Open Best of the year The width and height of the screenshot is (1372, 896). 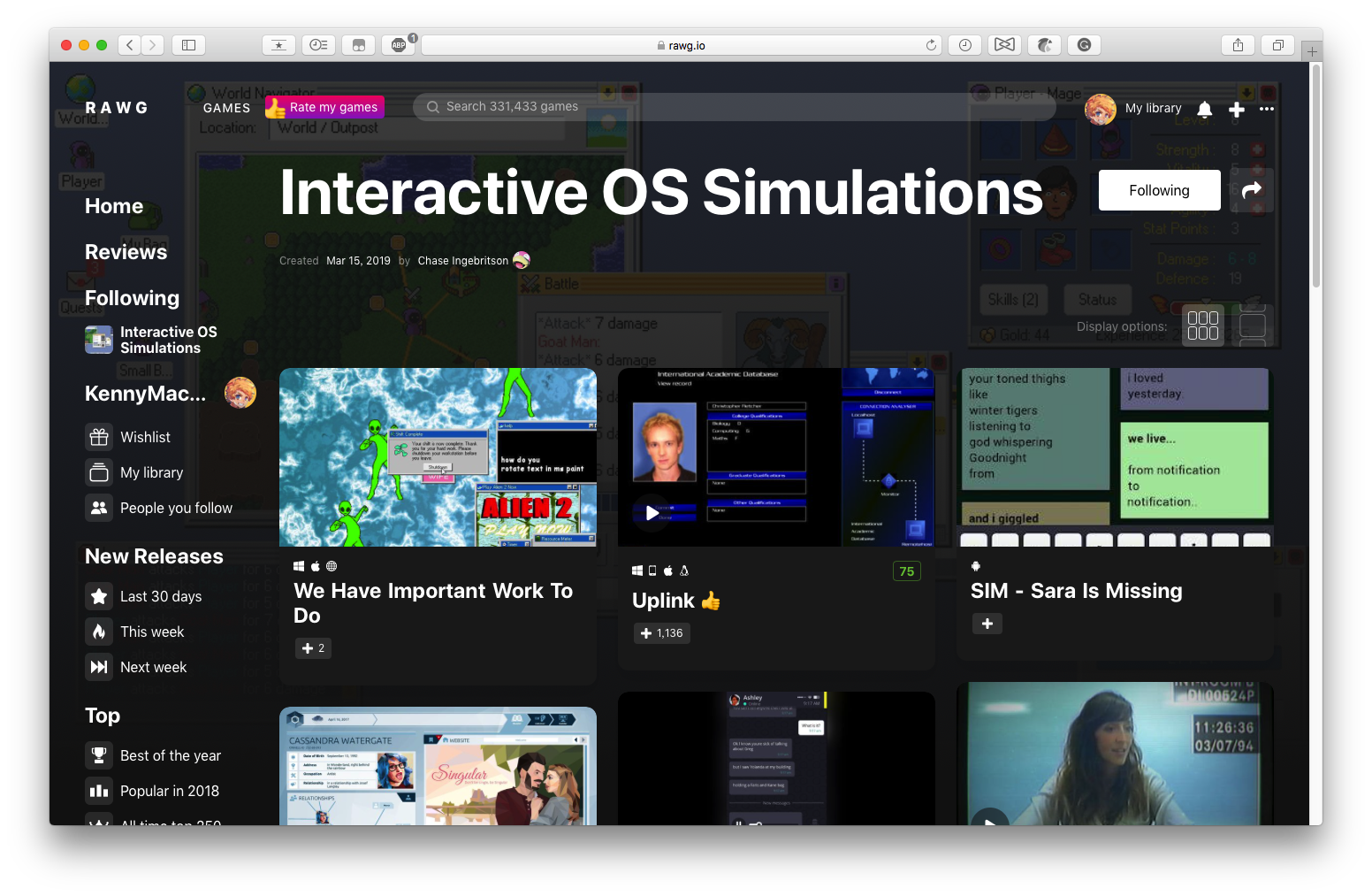click(x=153, y=755)
